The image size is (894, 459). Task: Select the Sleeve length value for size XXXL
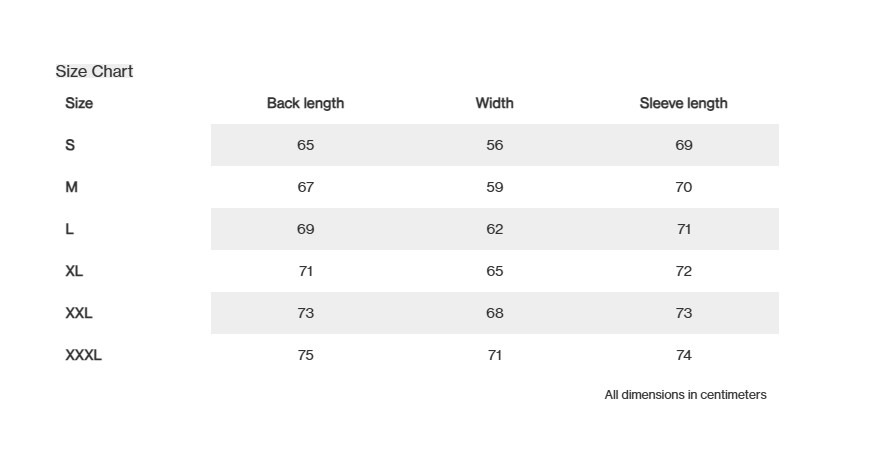tap(683, 355)
